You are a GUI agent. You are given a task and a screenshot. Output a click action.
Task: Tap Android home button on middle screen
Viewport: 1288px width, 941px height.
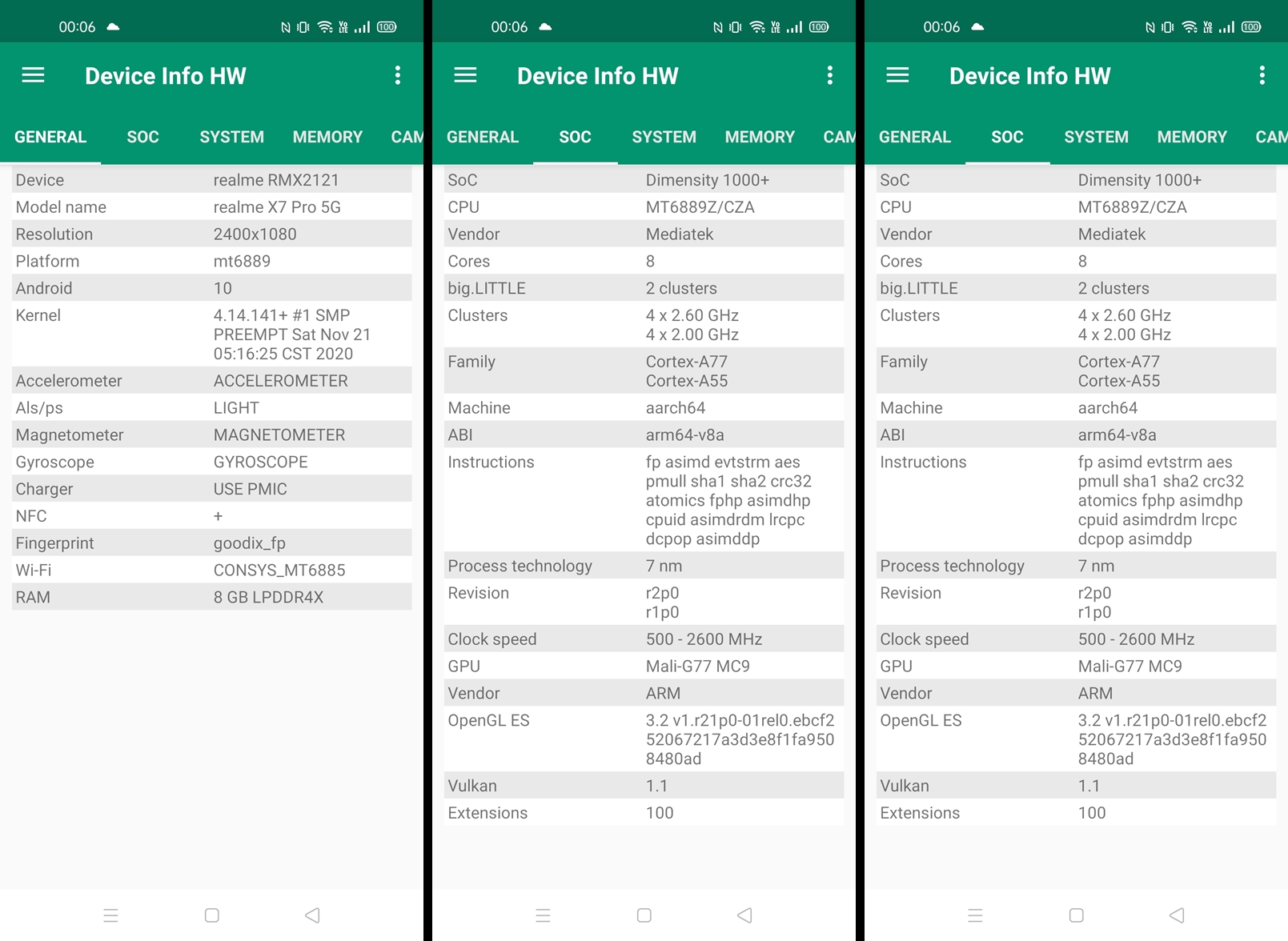(x=644, y=915)
